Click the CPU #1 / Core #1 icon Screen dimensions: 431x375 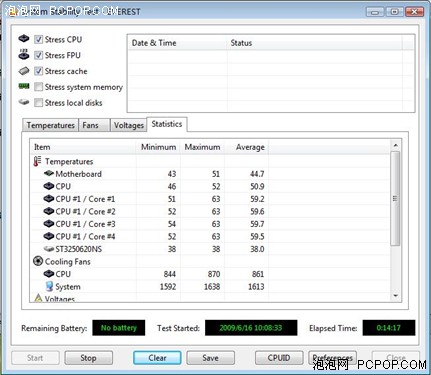pyautogui.click(x=49, y=199)
